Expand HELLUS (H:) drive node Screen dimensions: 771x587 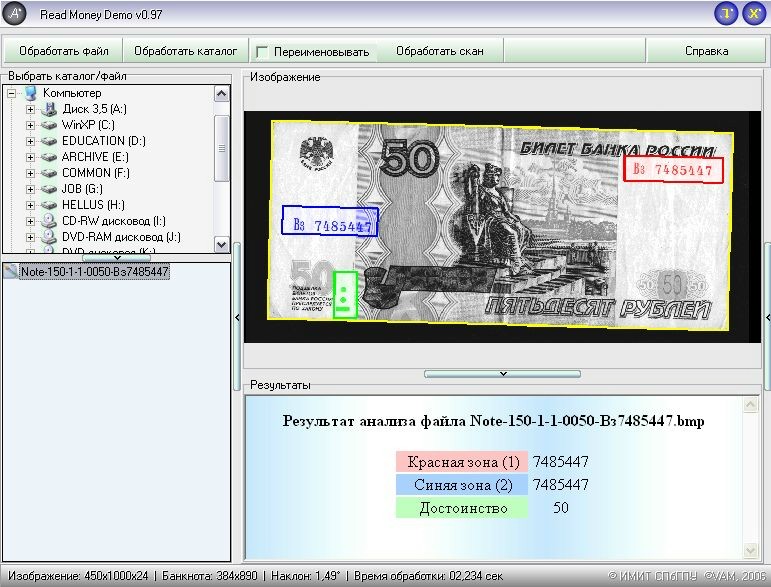click(x=30, y=205)
